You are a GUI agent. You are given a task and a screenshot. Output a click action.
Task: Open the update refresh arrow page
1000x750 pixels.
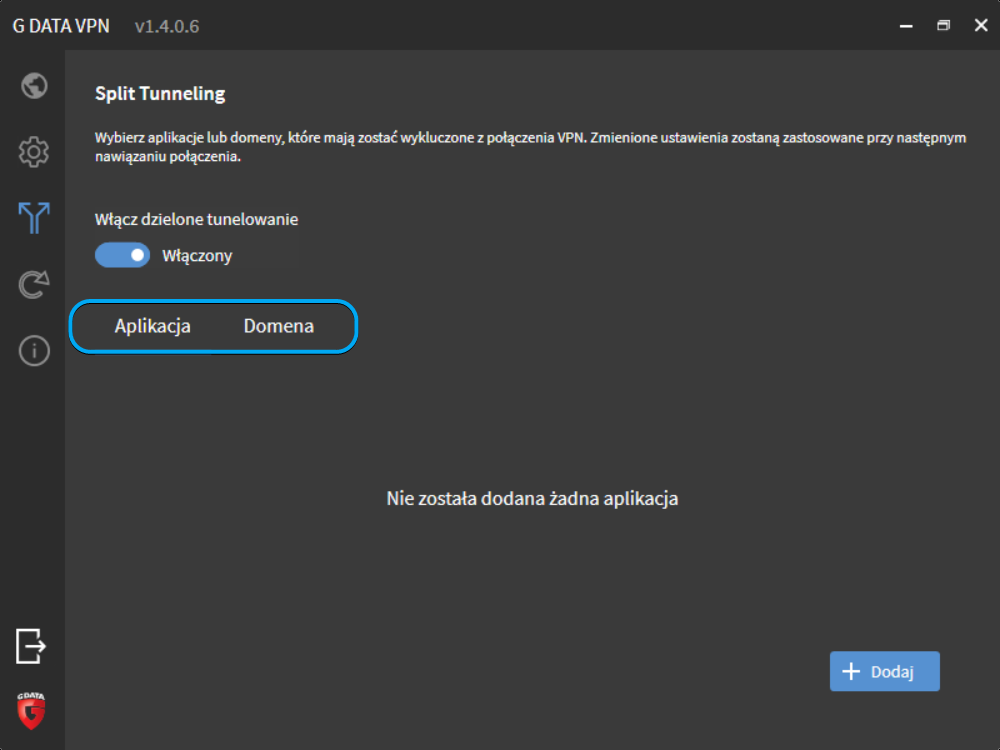point(34,285)
